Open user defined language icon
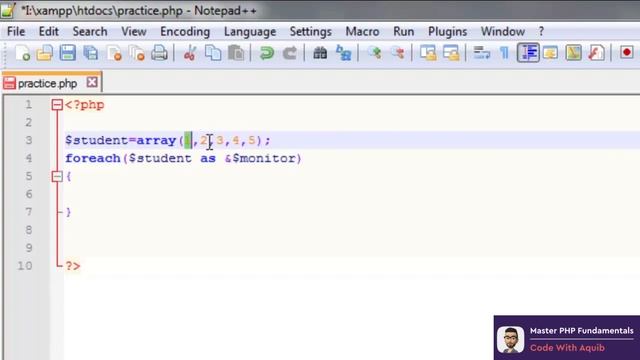The image size is (640, 360). click(x=551, y=53)
